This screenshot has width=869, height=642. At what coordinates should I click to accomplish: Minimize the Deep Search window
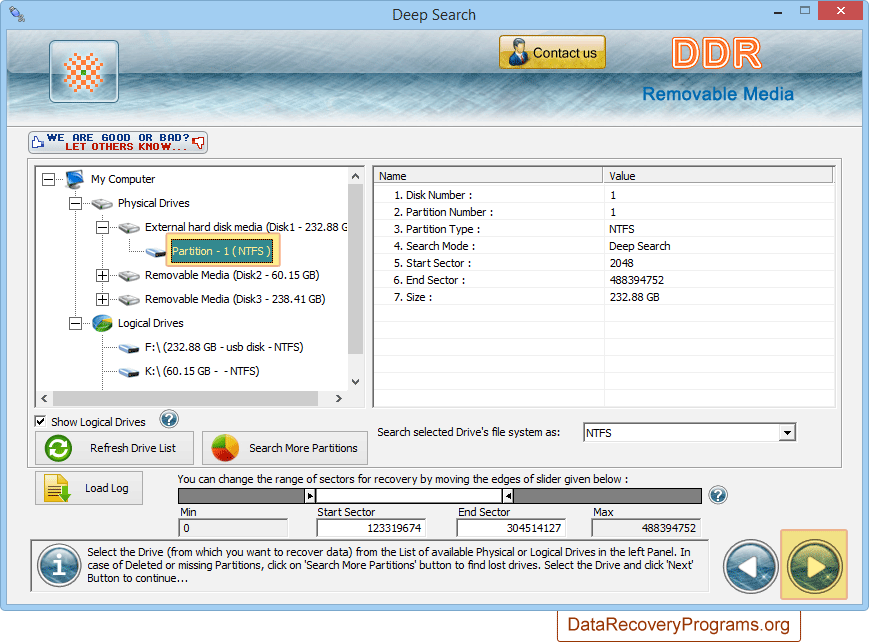pos(778,11)
